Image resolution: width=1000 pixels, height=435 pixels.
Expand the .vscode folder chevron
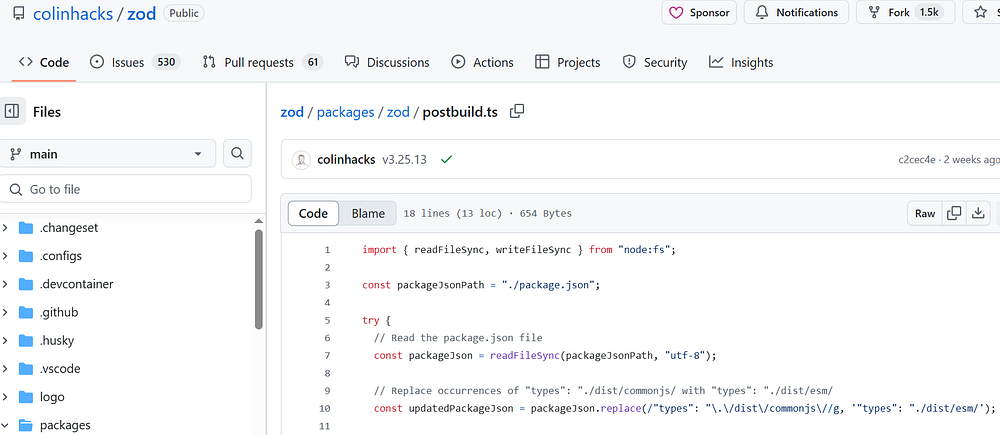point(5,368)
